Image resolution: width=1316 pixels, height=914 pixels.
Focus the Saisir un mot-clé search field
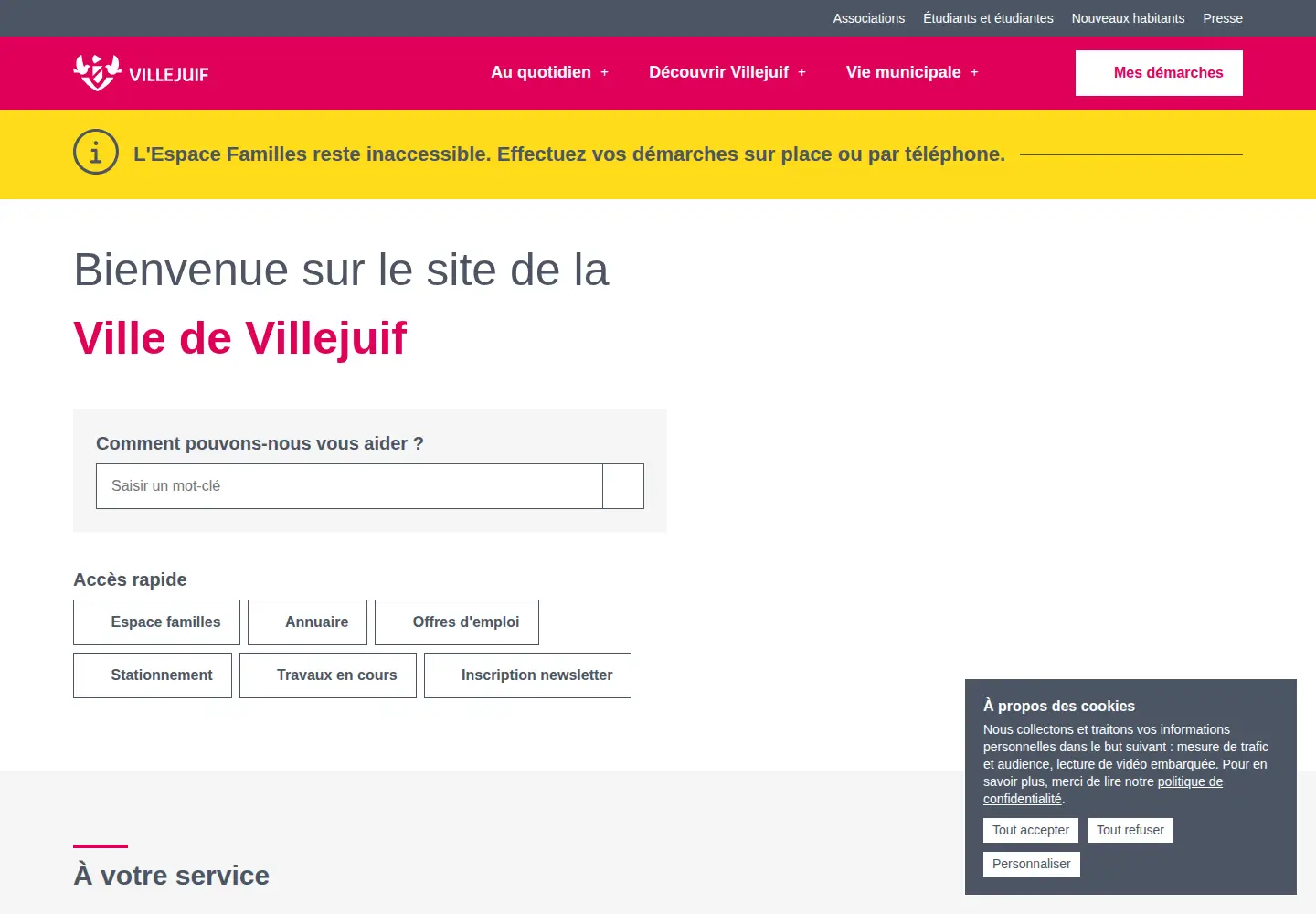click(349, 486)
